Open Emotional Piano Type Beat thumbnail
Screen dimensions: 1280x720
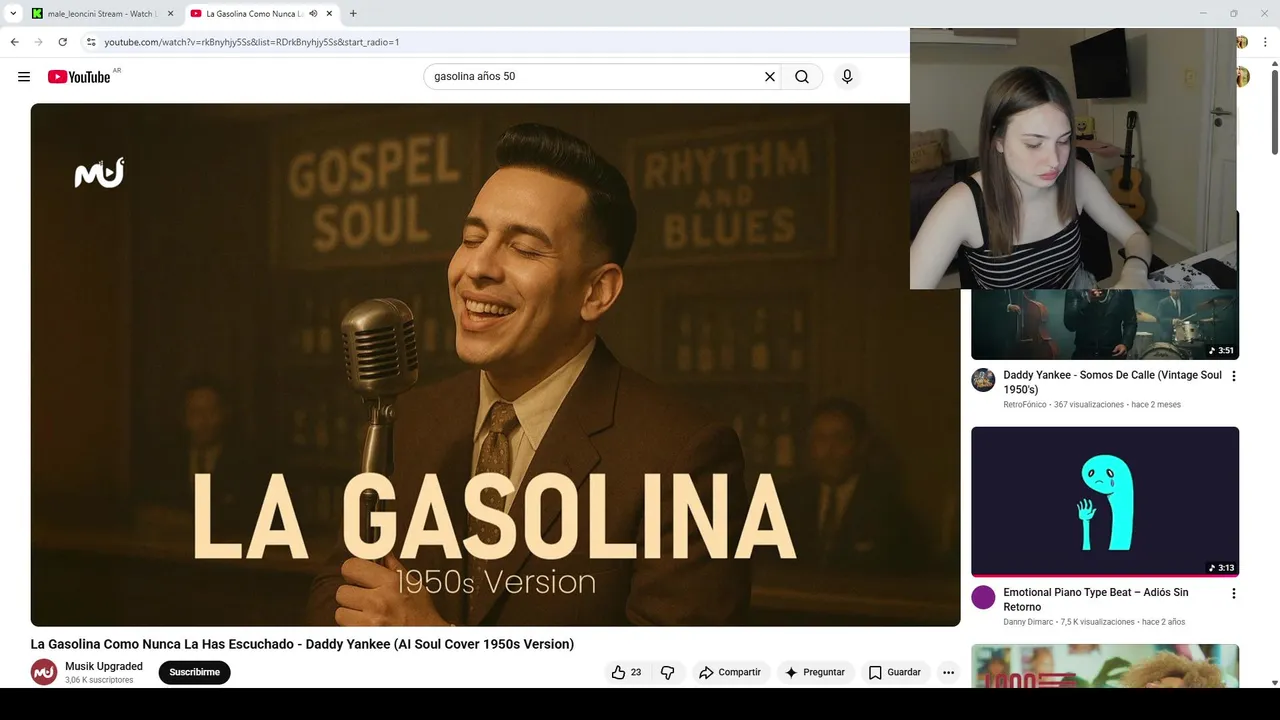click(x=1105, y=502)
